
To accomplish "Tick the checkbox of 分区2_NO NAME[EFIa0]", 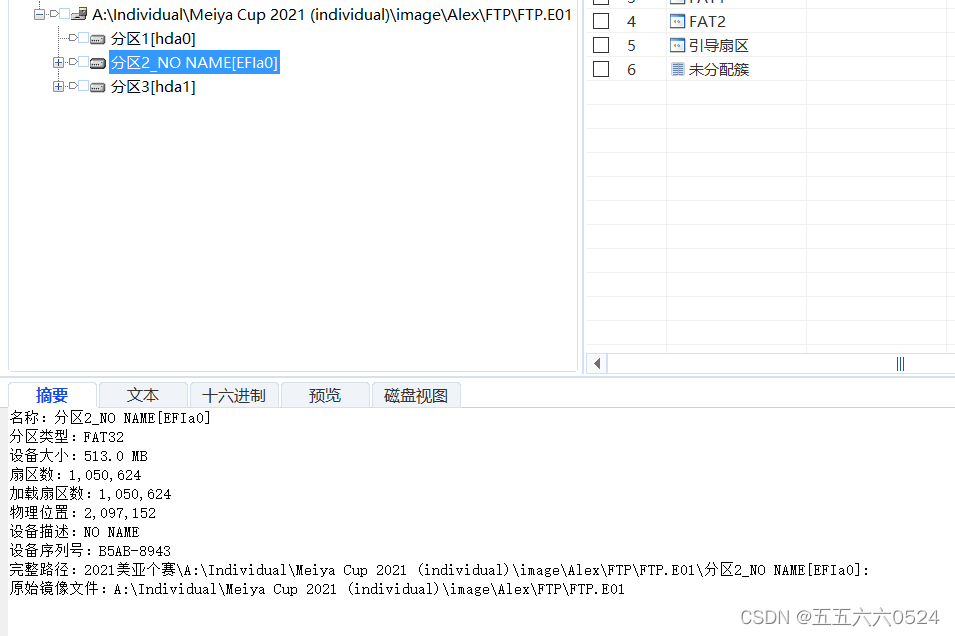I will pos(83,62).
